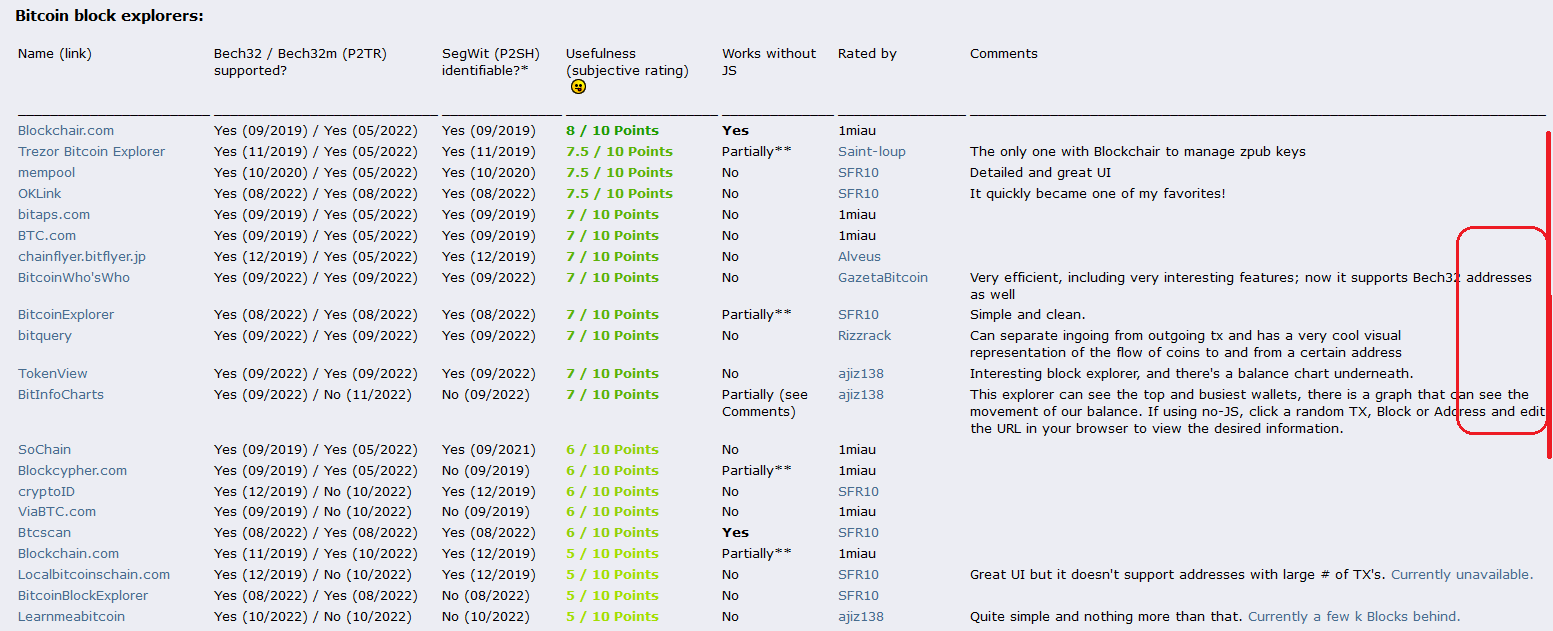The width and height of the screenshot is (1553, 631).
Task: Click the 'Comments' column header
Action: [1004, 53]
